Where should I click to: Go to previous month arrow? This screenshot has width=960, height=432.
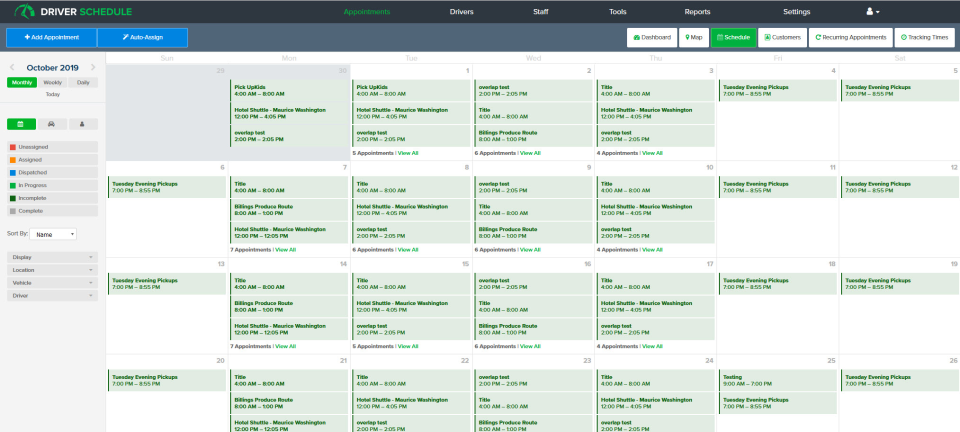12,68
